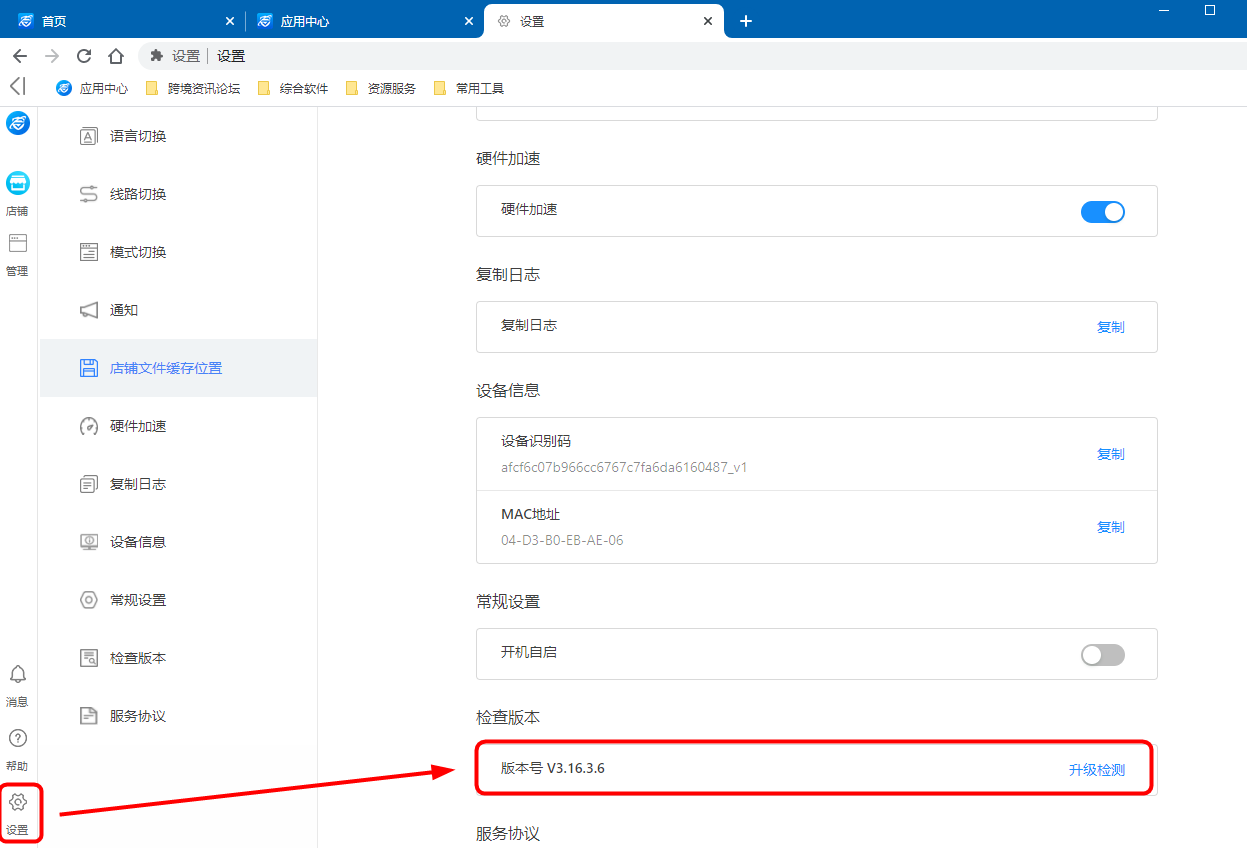Select 语言切换 in settings menu
1247x848 pixels.
(138, 136)
